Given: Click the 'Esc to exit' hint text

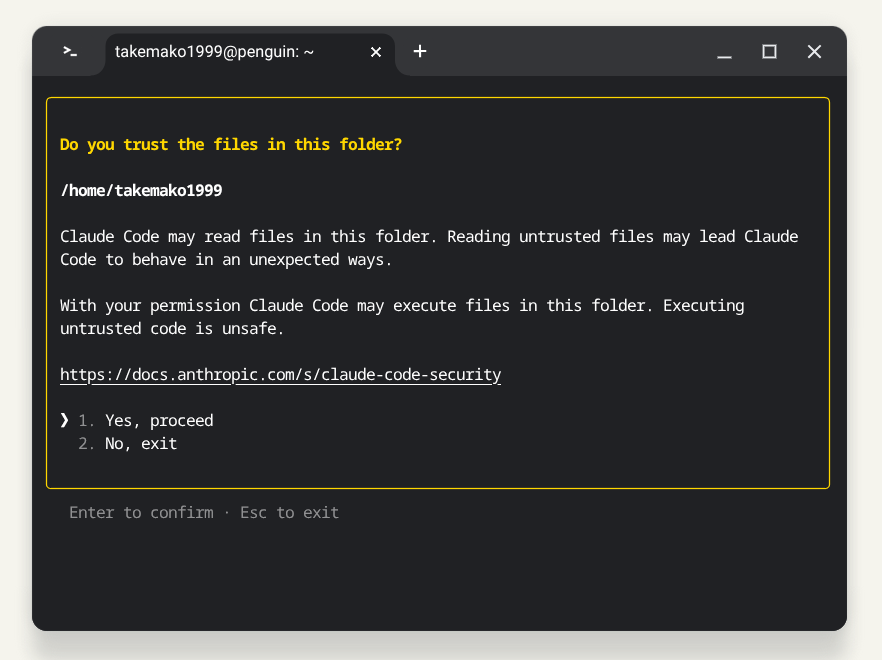Looking at the screenshot, I should tap(289, 513).
